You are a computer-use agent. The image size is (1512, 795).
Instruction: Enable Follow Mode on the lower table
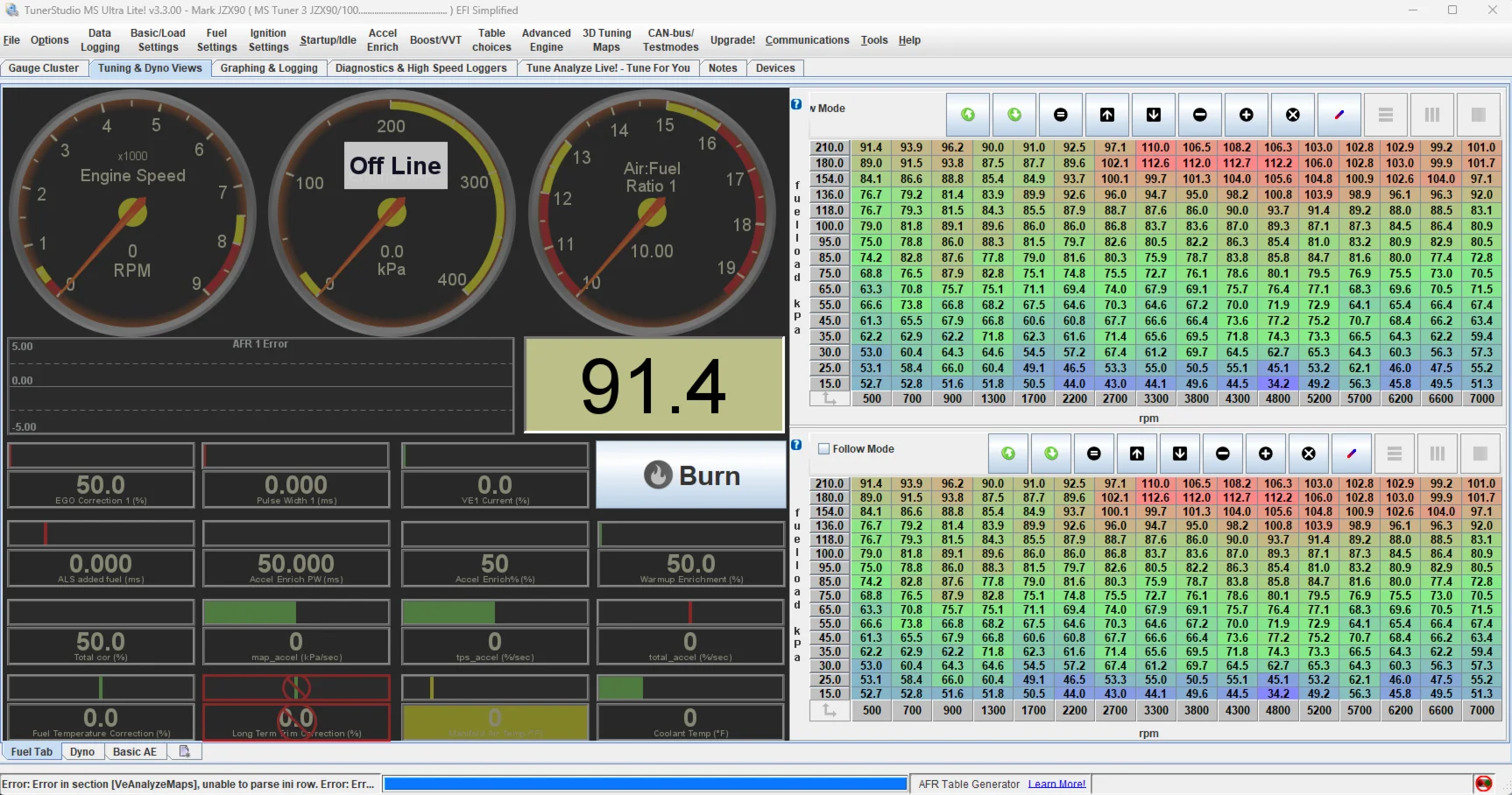824,448
